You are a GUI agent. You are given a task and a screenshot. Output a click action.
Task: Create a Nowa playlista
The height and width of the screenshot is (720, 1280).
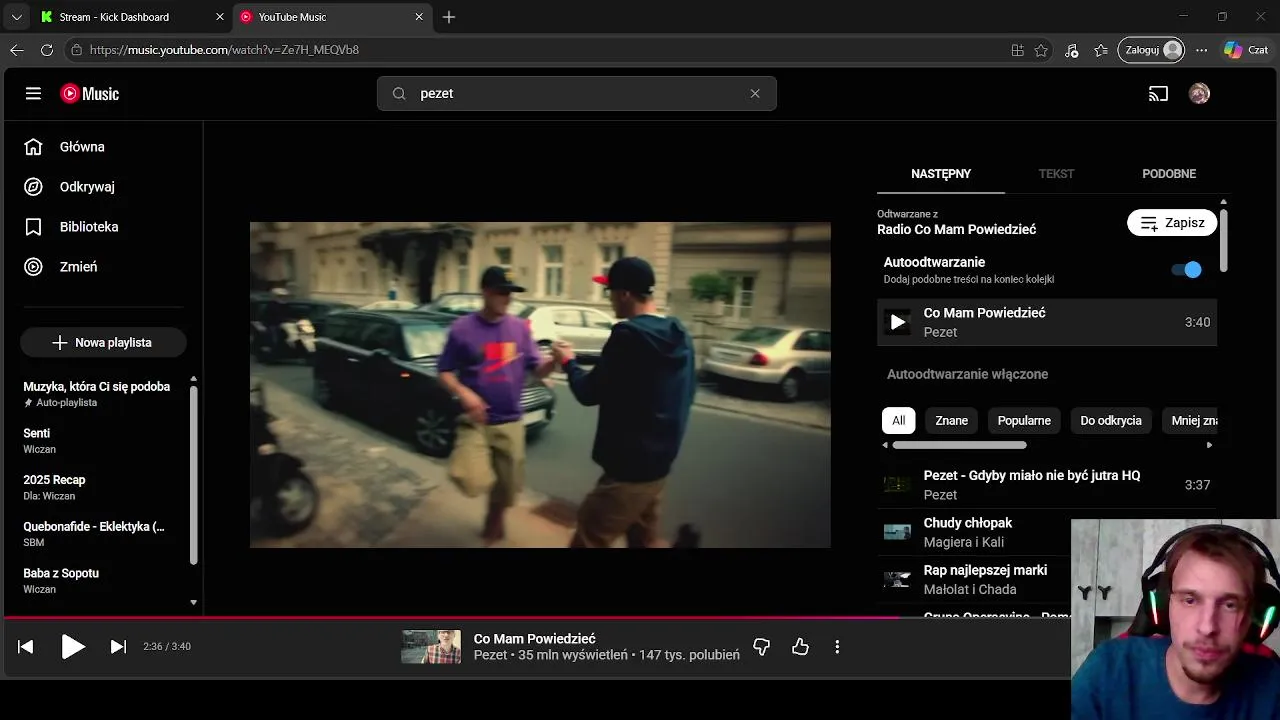[103, 343]
